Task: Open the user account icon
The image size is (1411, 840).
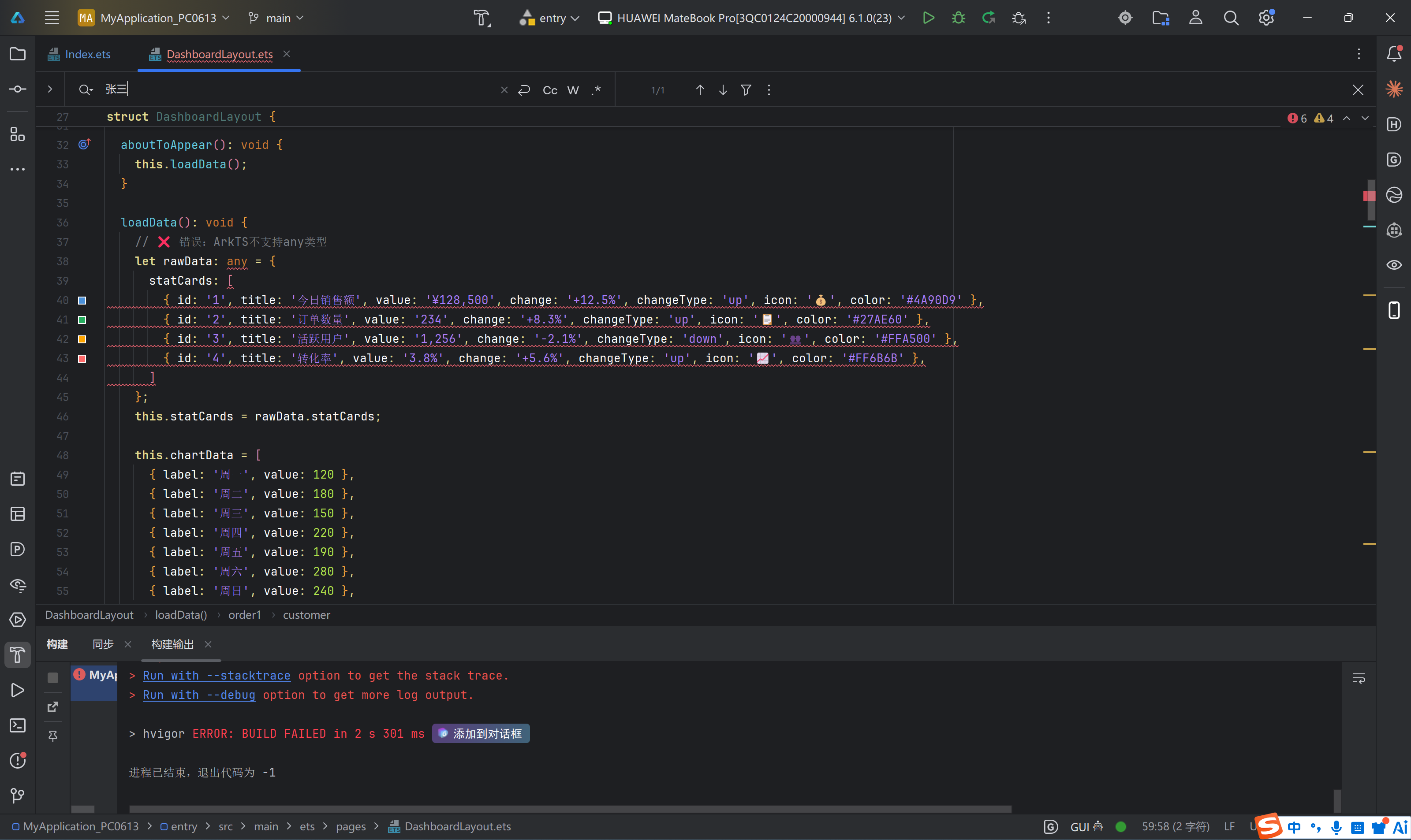Action: (x=1195, y=18)
